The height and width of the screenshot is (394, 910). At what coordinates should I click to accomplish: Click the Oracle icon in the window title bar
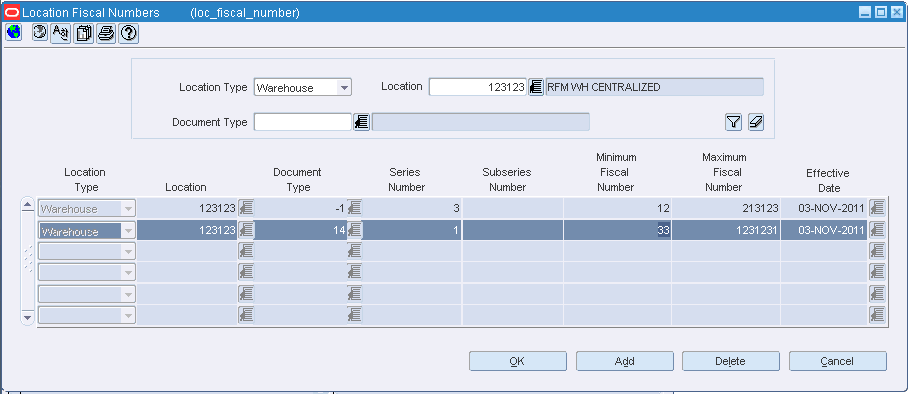[x=12, y=12]
